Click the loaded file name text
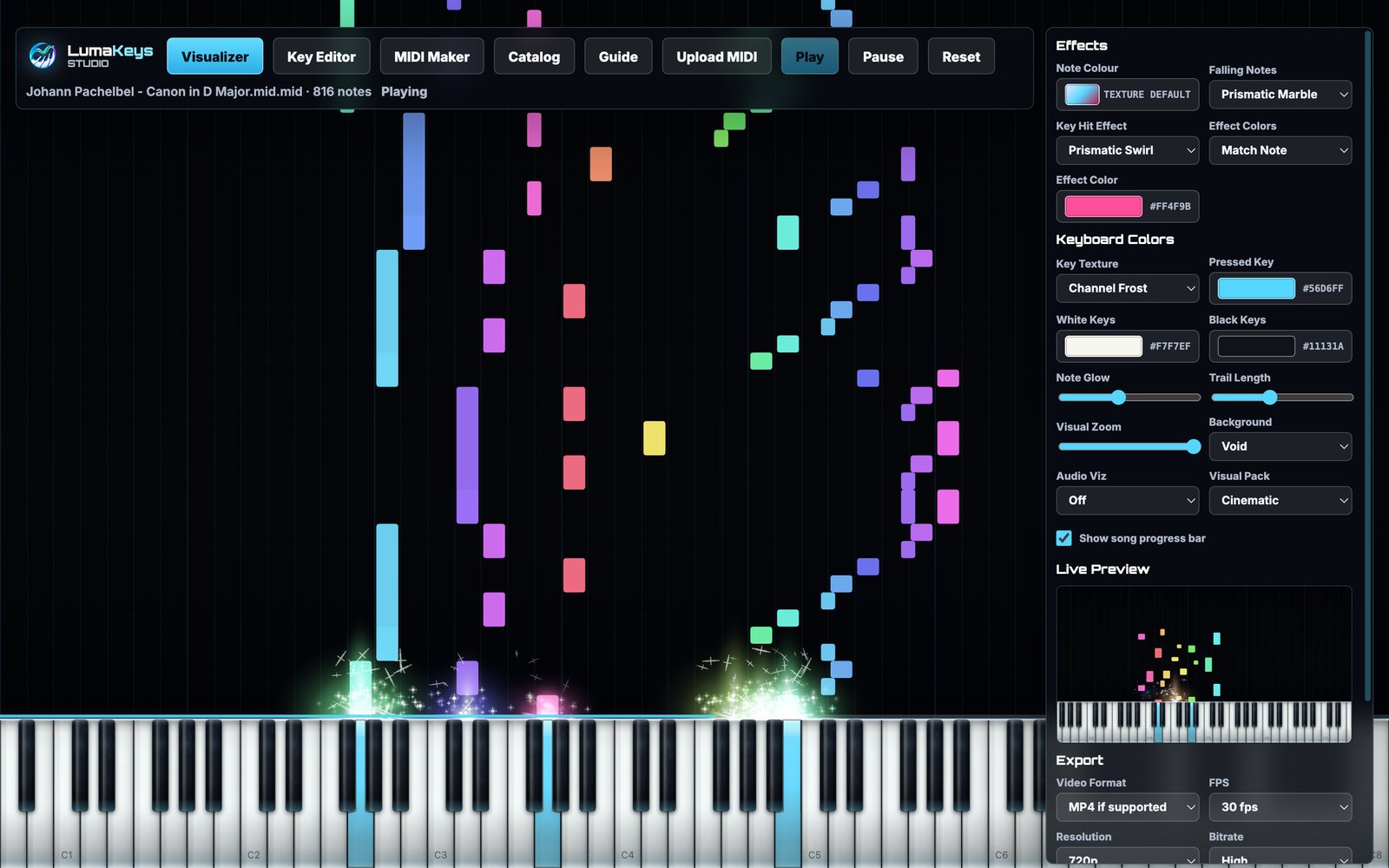The width and height of the screenshot is (1389, 868). [x=164, y=91]
